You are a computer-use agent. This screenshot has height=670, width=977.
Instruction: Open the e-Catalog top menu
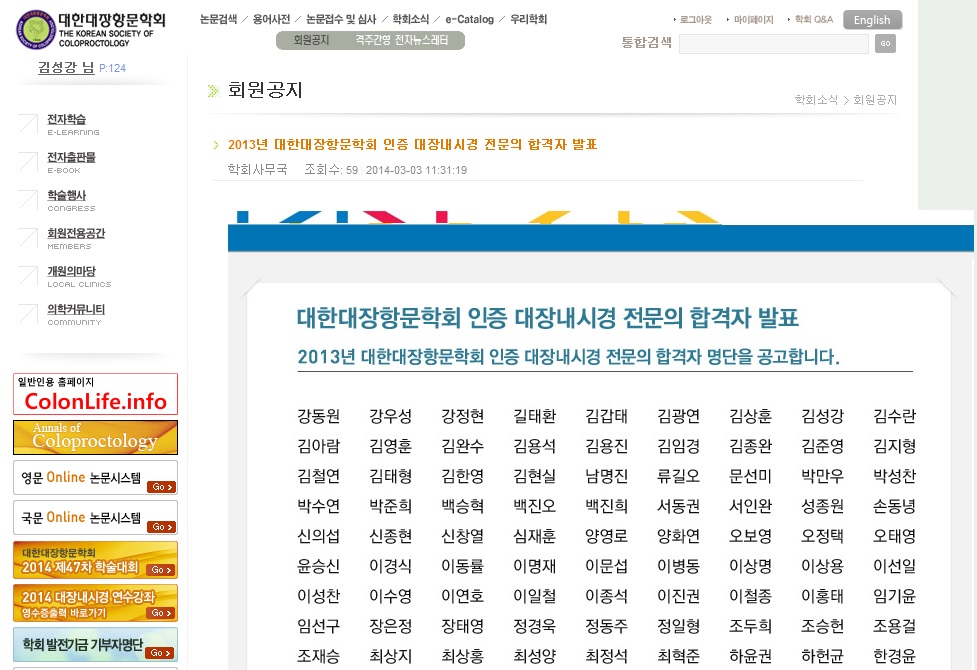(x=470, y=19)
